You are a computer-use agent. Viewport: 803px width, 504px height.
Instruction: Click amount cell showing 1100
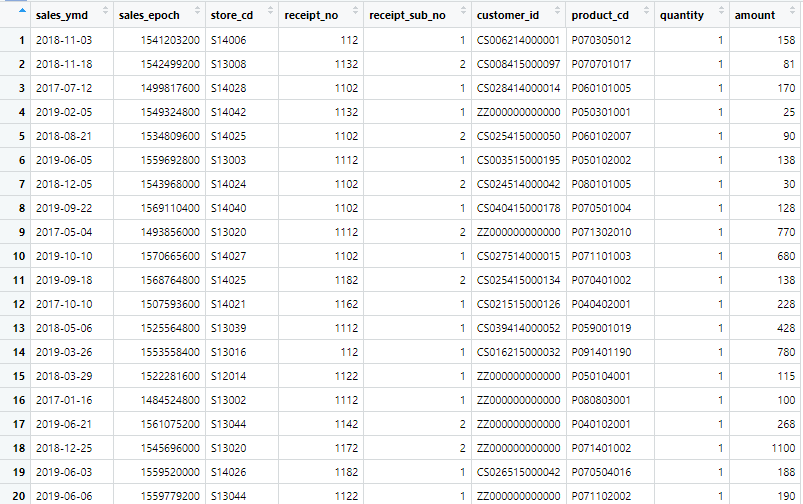tap(765, 448)
